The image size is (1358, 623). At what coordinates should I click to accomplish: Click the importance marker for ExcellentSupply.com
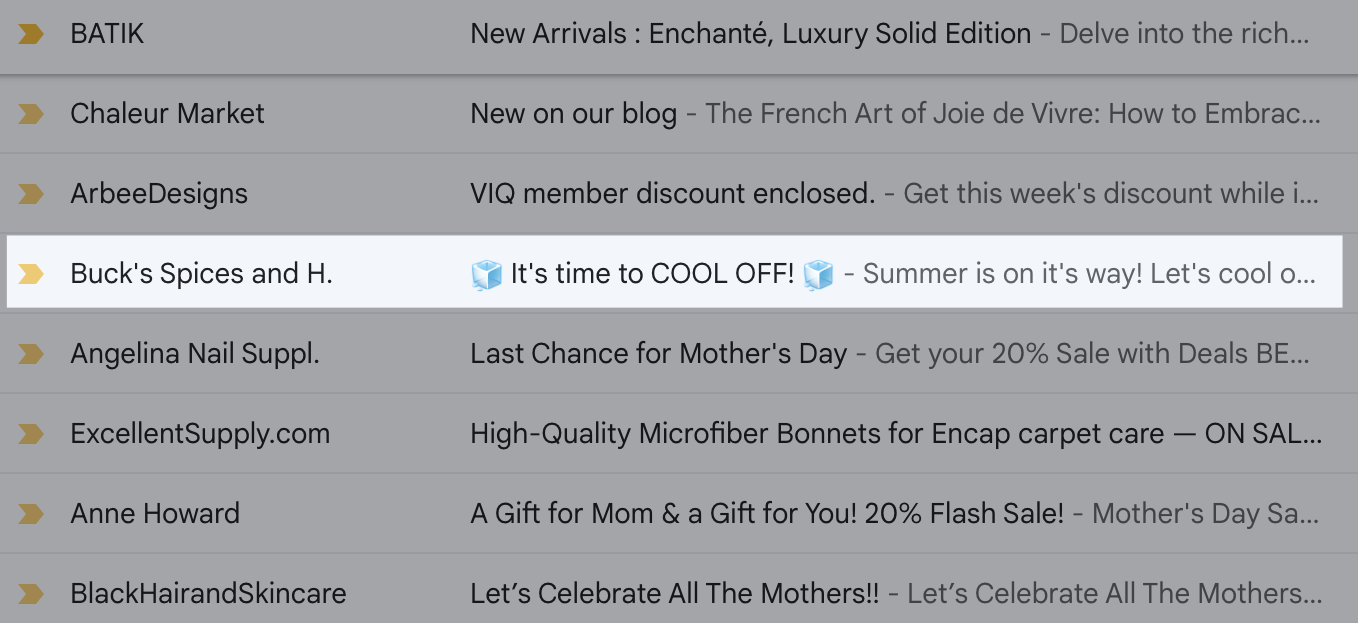coord(32,433)
